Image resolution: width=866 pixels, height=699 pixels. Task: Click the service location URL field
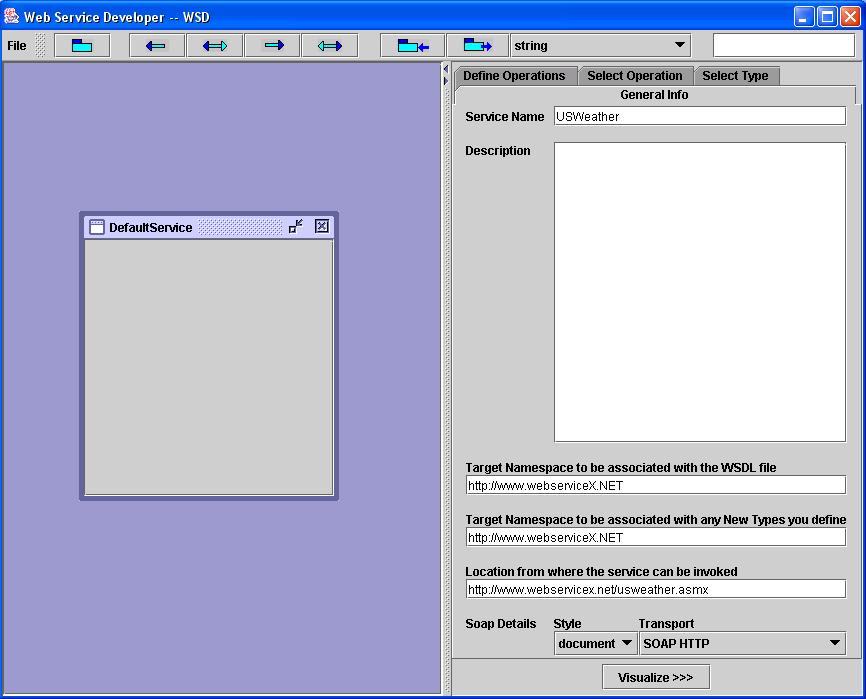pyautogui.click(x=656, y=589)
